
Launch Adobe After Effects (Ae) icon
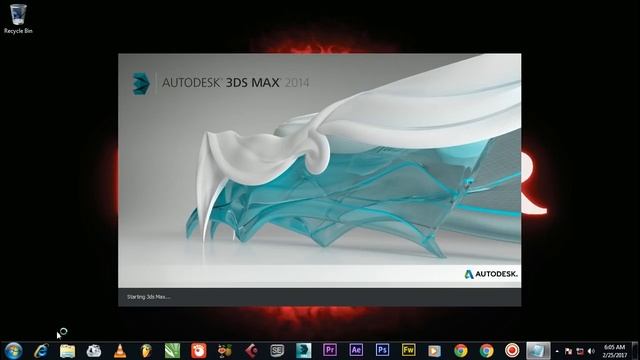pos(356,350)
